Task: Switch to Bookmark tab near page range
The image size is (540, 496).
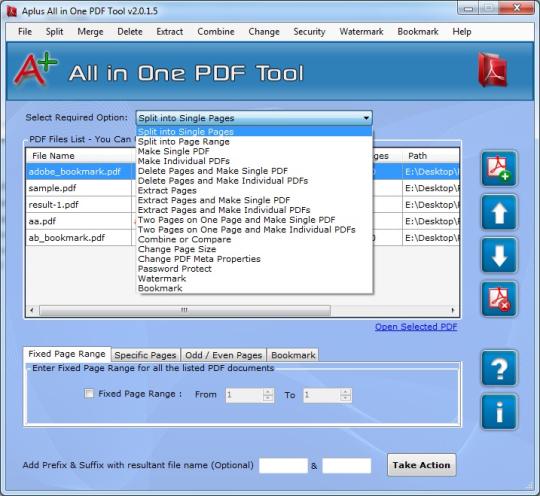Action: tap(293, 355)
